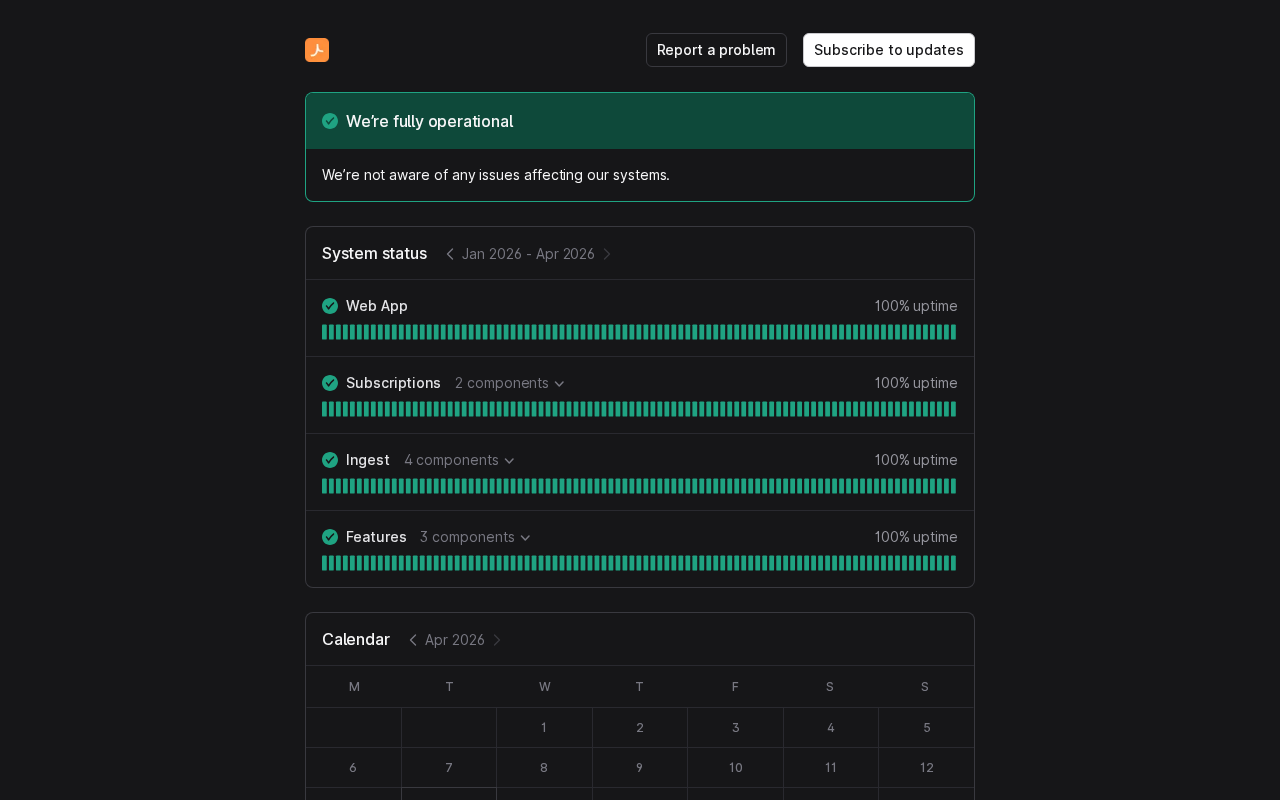The height and width of the screenshot is (800, 1280).
Task: Show previous month in Calendar
Action: tap(413, 640)
